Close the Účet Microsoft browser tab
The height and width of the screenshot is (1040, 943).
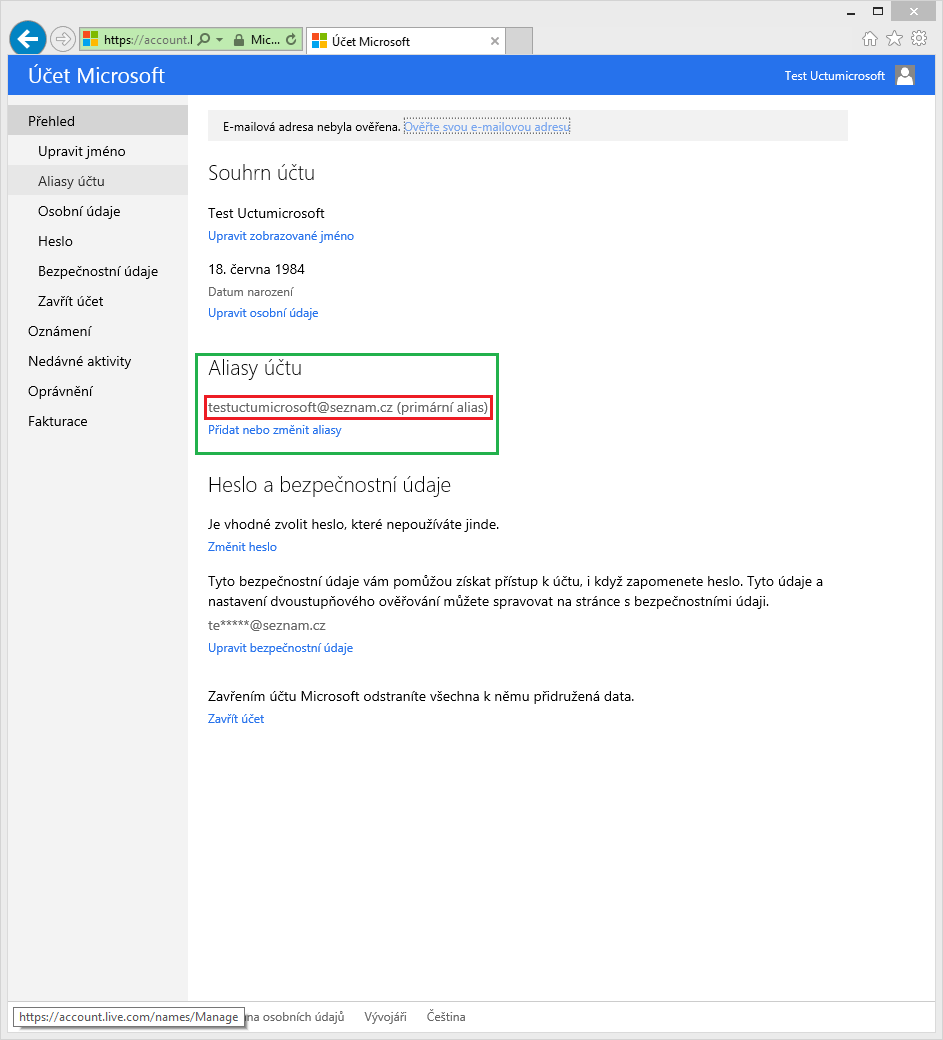click(x=495, y=41)
